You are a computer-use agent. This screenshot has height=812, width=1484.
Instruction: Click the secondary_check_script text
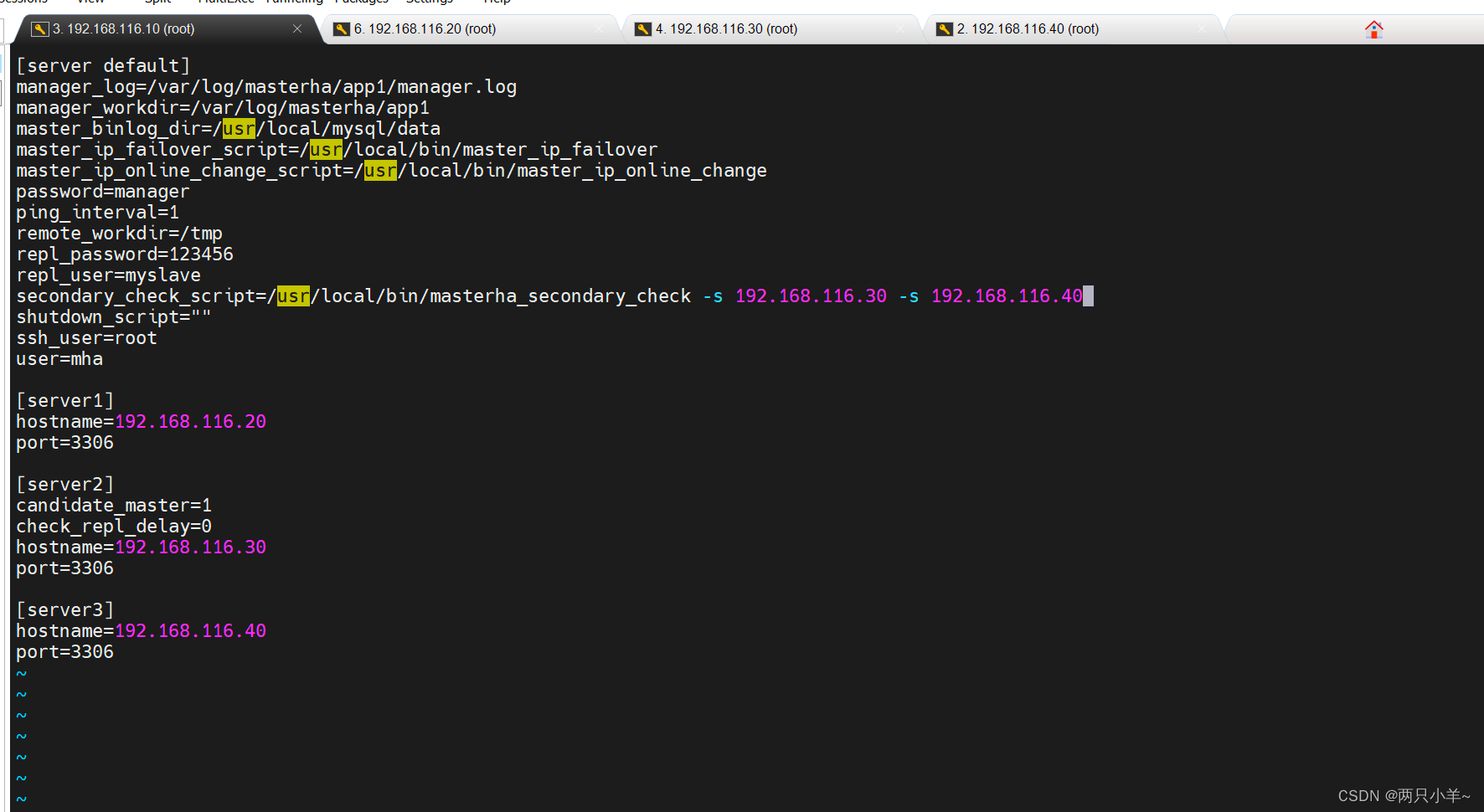pyautogui.click(x=141, y=296)
